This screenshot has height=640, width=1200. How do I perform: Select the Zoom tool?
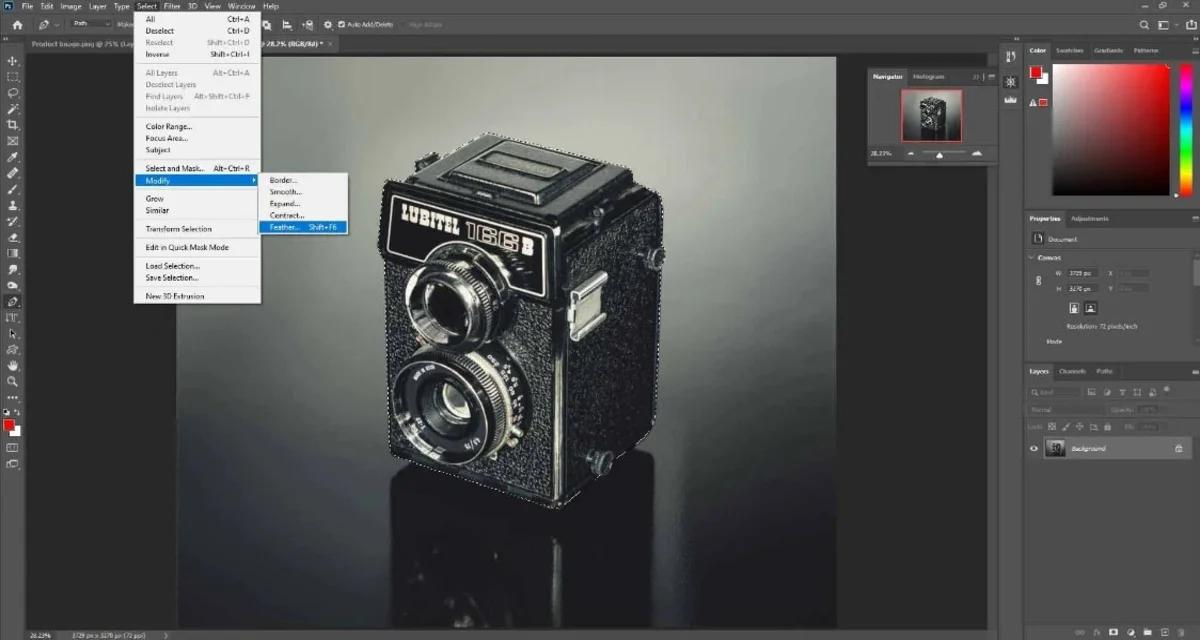point(13,381)
